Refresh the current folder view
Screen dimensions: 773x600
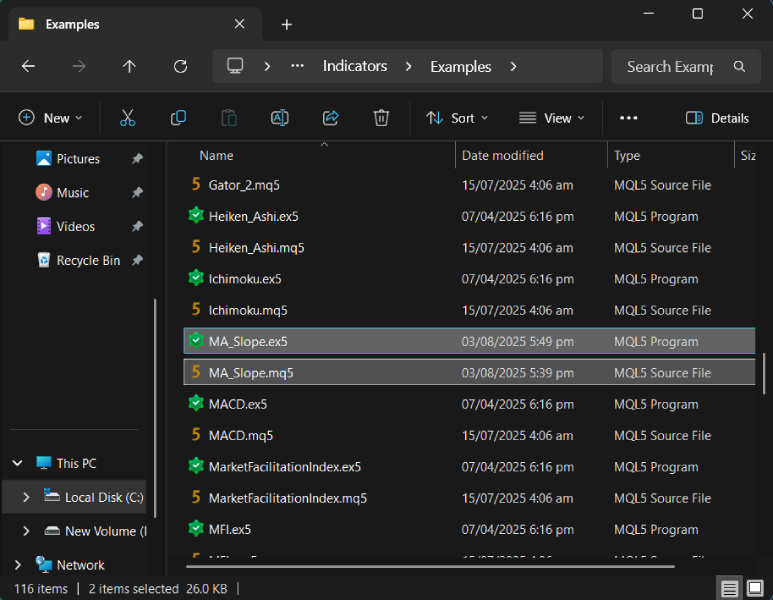point(180,67)
